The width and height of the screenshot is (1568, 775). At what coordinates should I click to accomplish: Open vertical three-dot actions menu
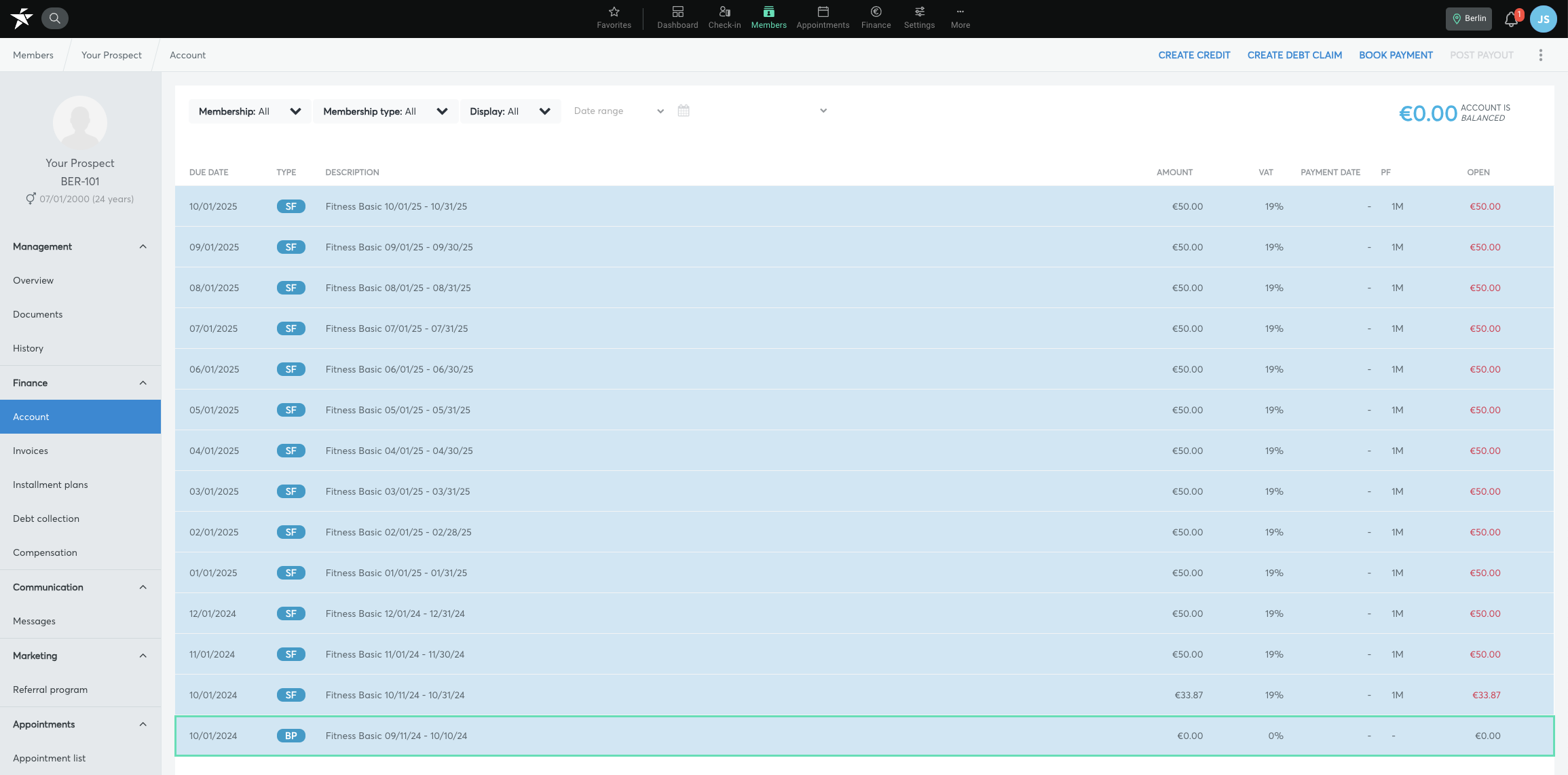tap(1540, 55)
